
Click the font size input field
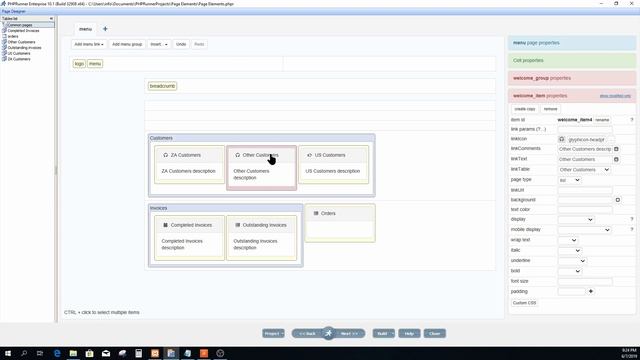(x=585, y=282)
